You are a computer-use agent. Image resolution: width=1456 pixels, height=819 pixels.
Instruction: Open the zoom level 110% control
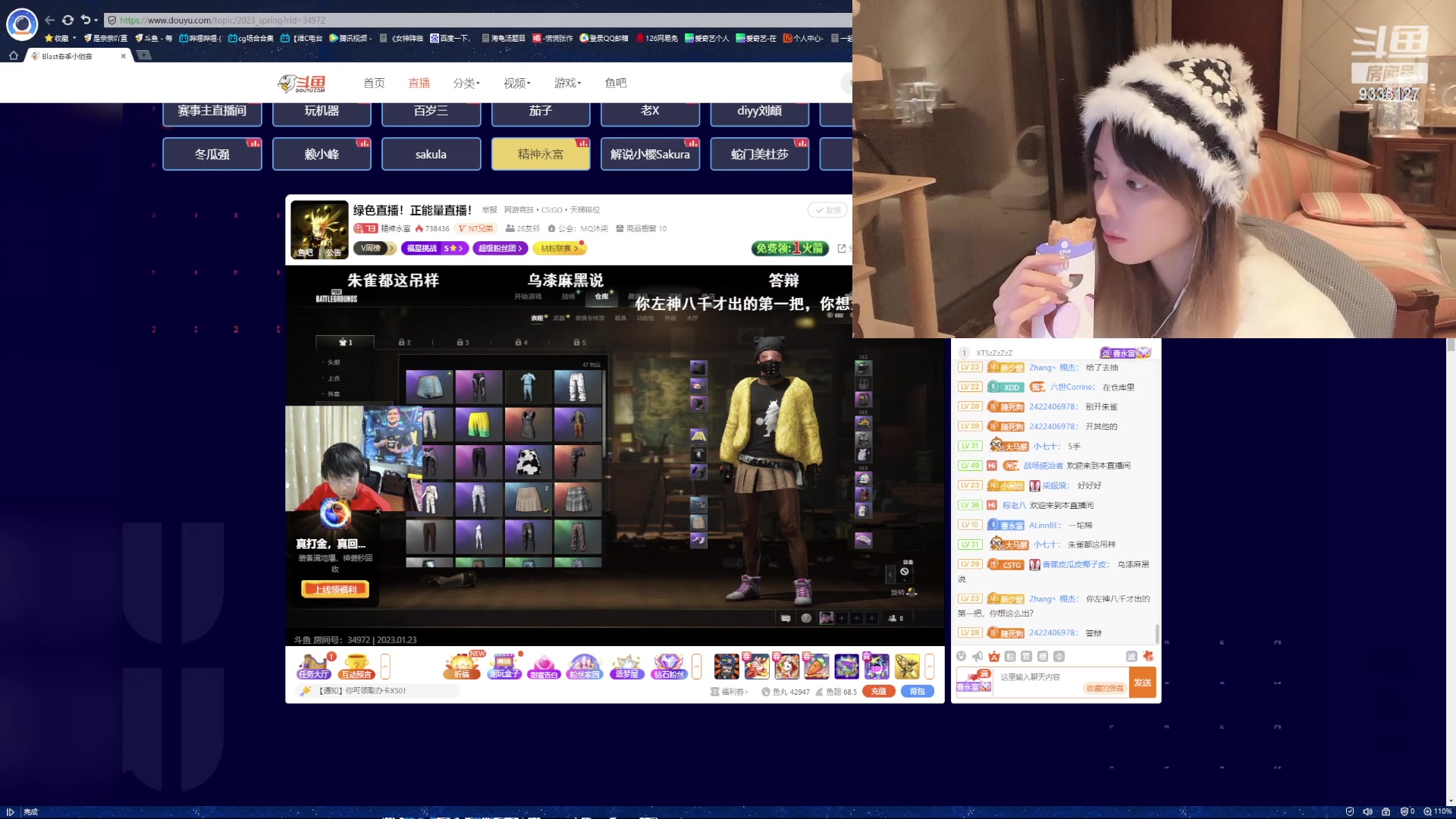point(1438,811)
